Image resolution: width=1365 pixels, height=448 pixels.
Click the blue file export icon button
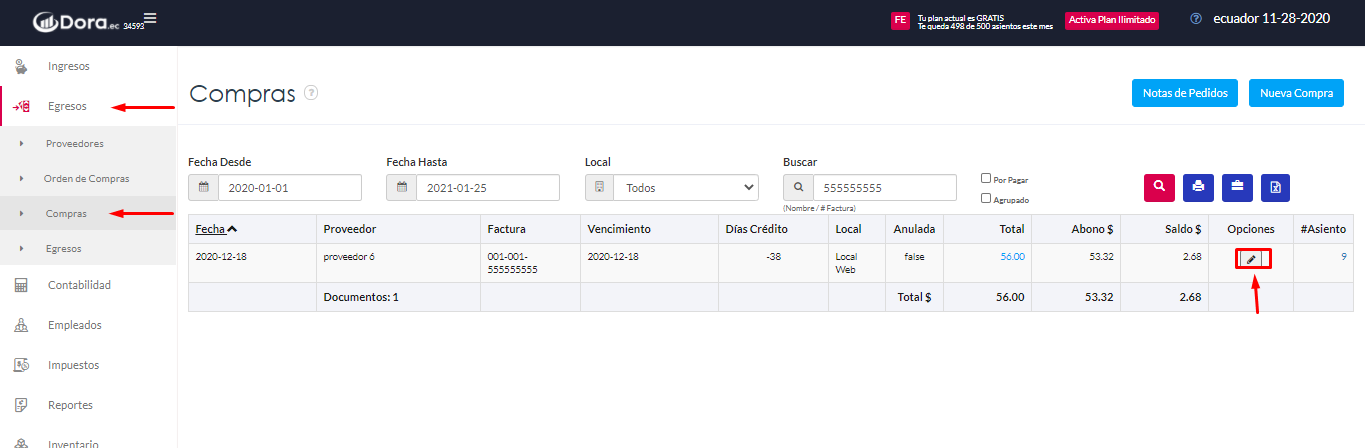tap(1276, 187)
